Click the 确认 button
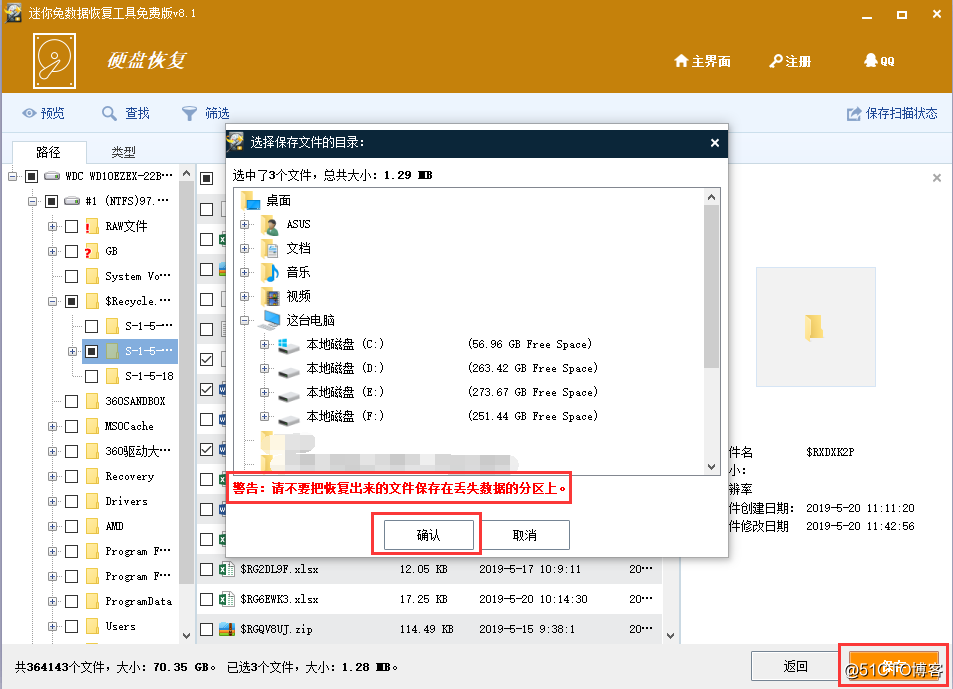The image size is (953, 689). [428, 535]
